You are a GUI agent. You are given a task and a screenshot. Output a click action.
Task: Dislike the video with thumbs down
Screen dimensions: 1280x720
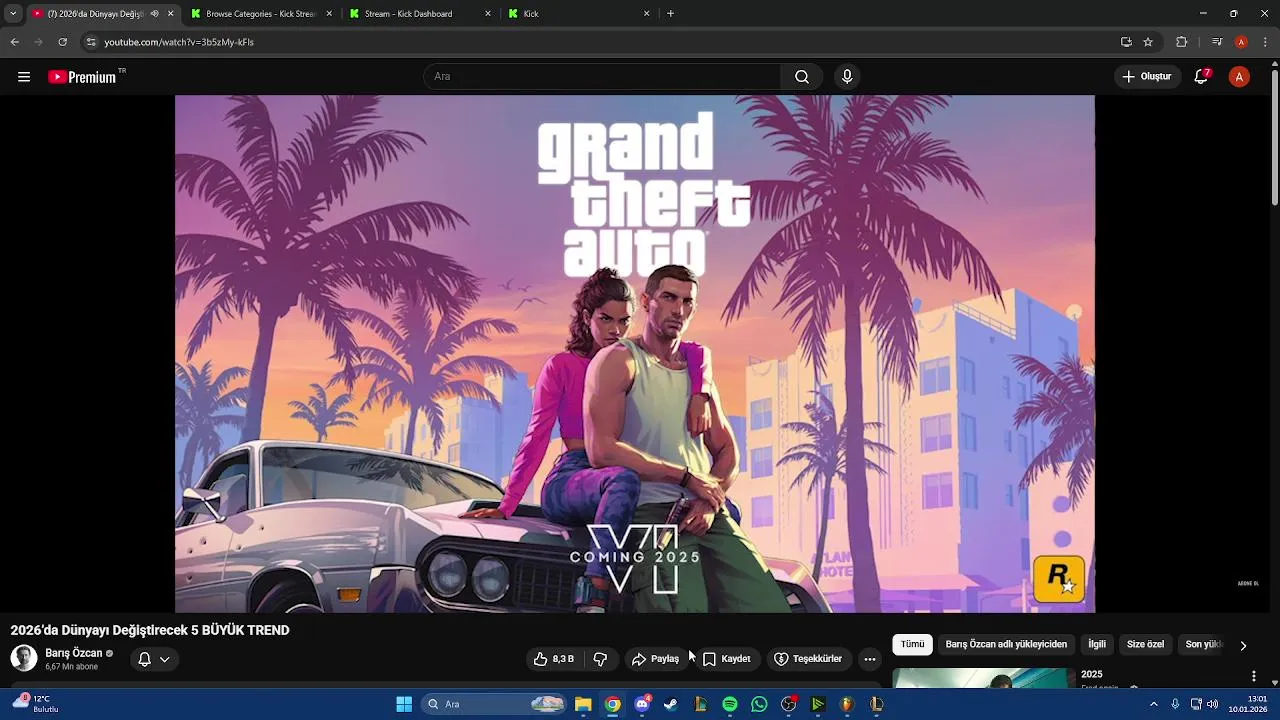tap(600, 659)
